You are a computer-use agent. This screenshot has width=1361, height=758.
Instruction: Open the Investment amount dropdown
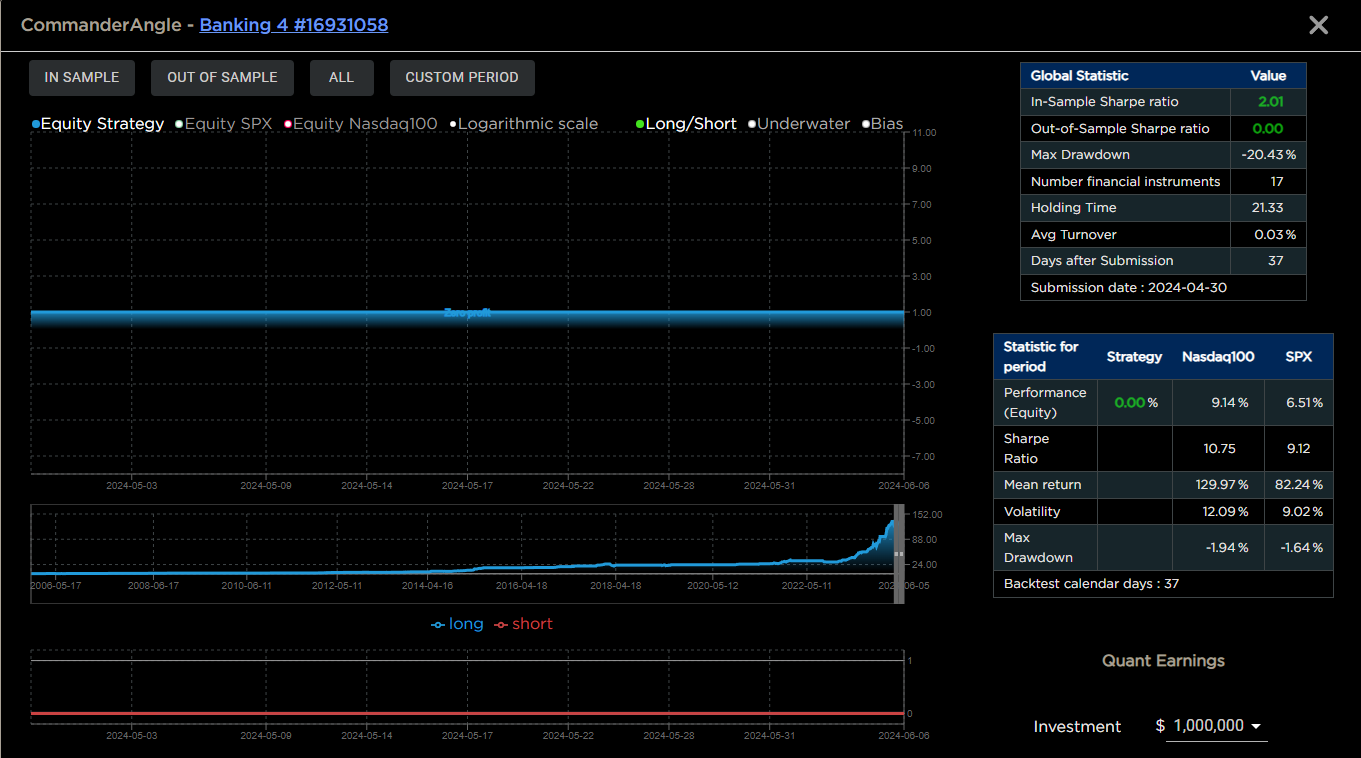tap(1216, 726)
